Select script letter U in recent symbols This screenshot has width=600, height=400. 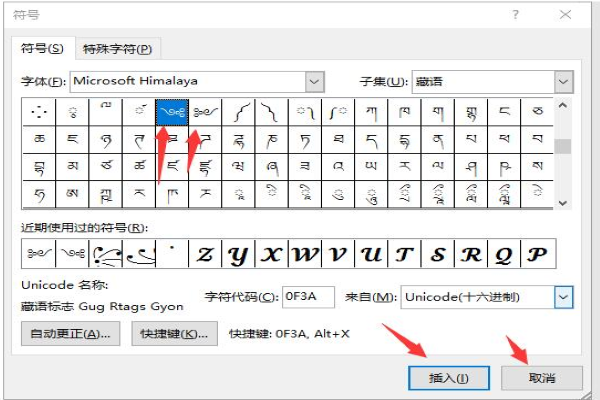(372, 254)
